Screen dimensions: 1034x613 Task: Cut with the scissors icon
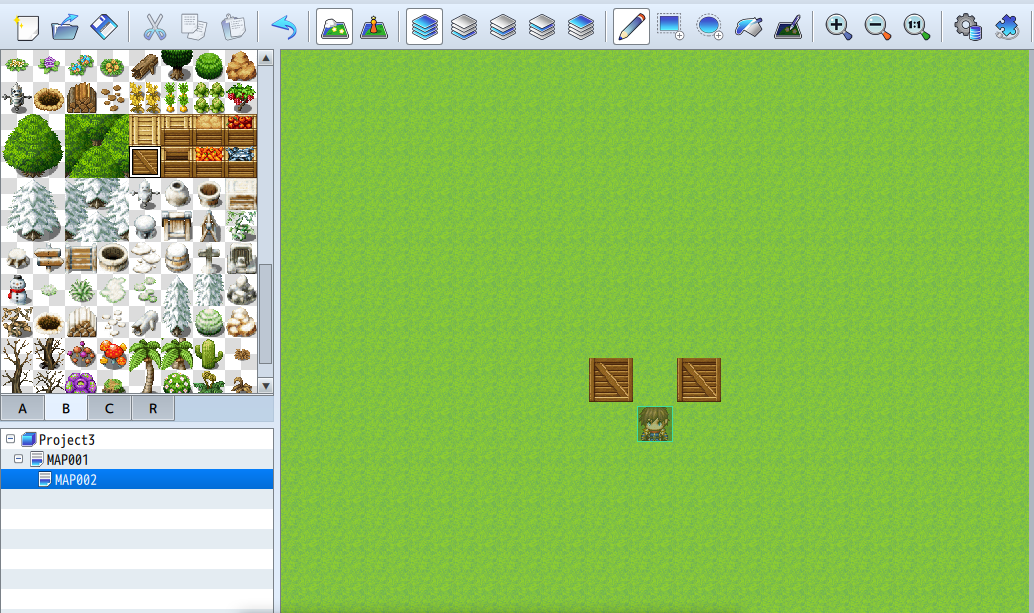(x=154, y=27)
